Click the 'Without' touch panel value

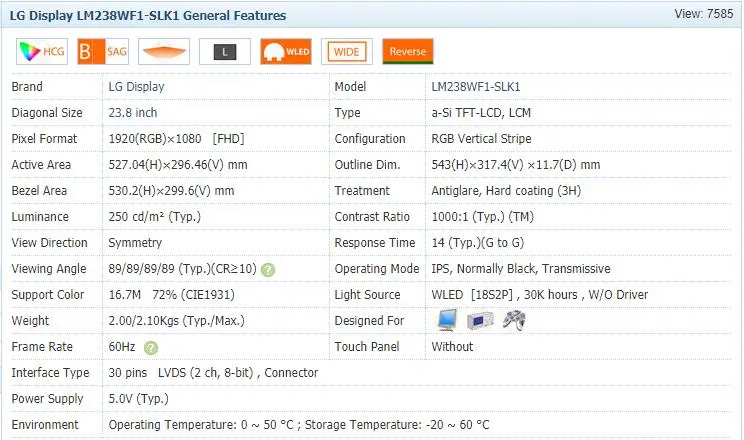452,347
